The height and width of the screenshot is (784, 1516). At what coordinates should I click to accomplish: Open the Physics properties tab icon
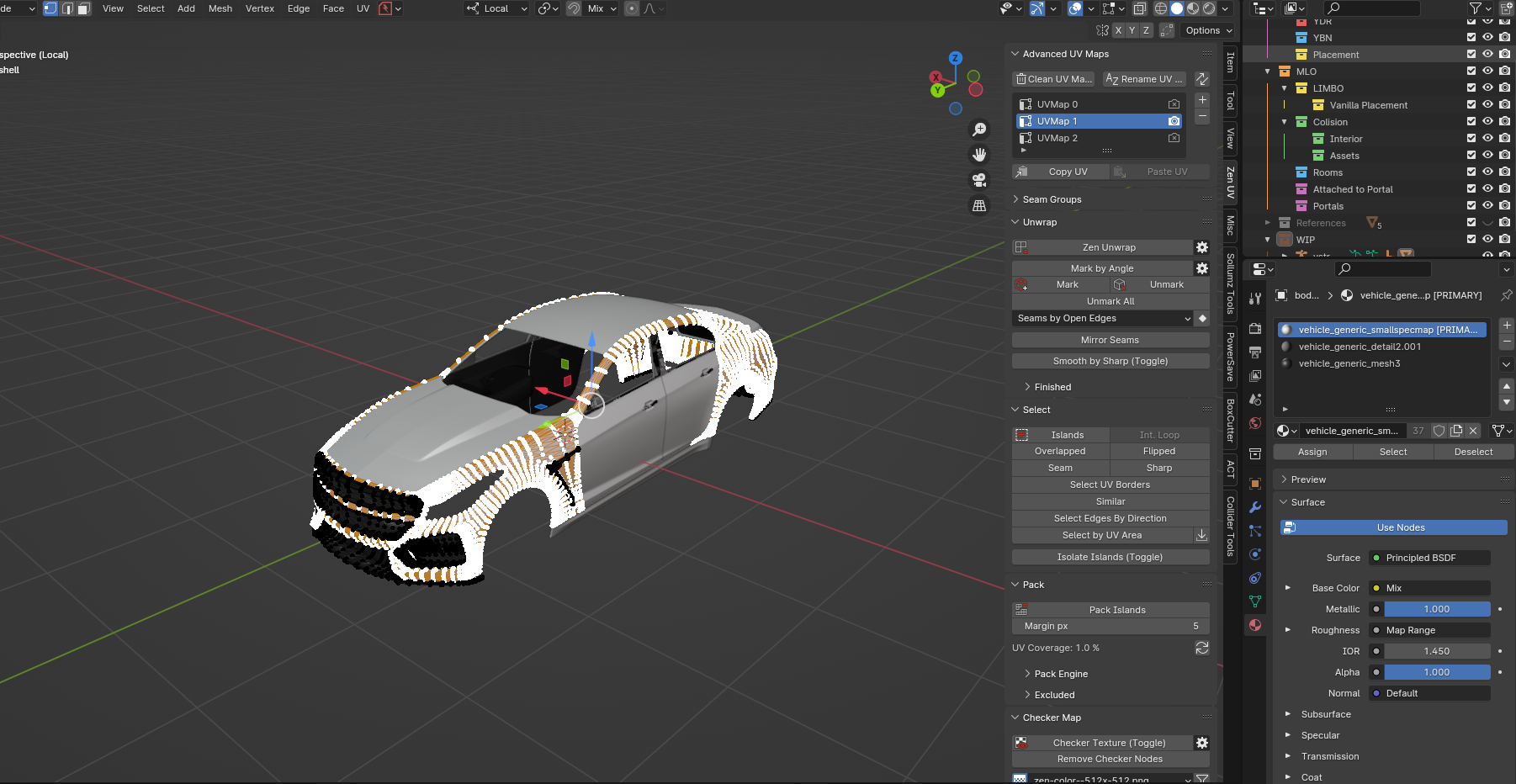1255,554
